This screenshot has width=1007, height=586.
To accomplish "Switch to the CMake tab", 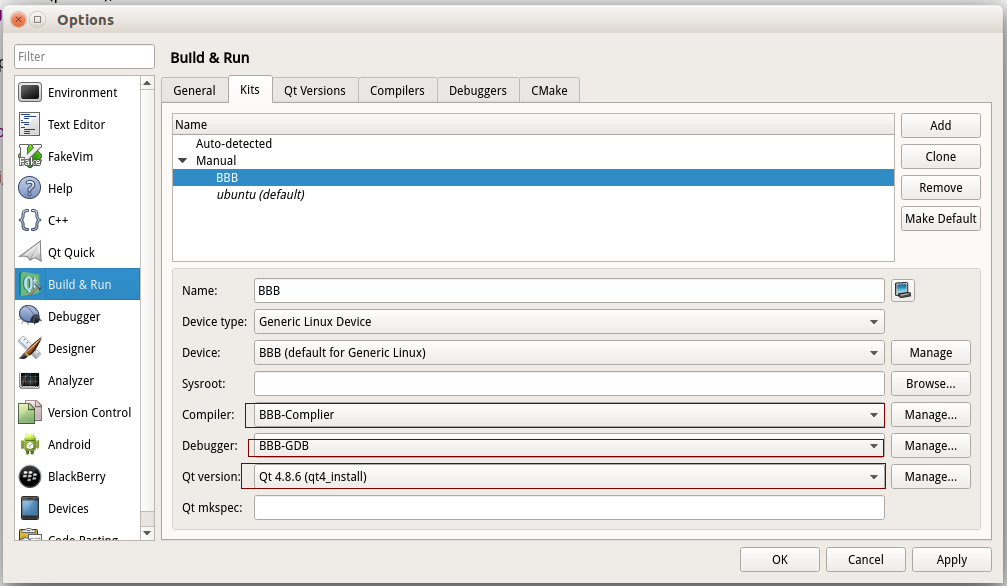I will (x=549, y=91).
